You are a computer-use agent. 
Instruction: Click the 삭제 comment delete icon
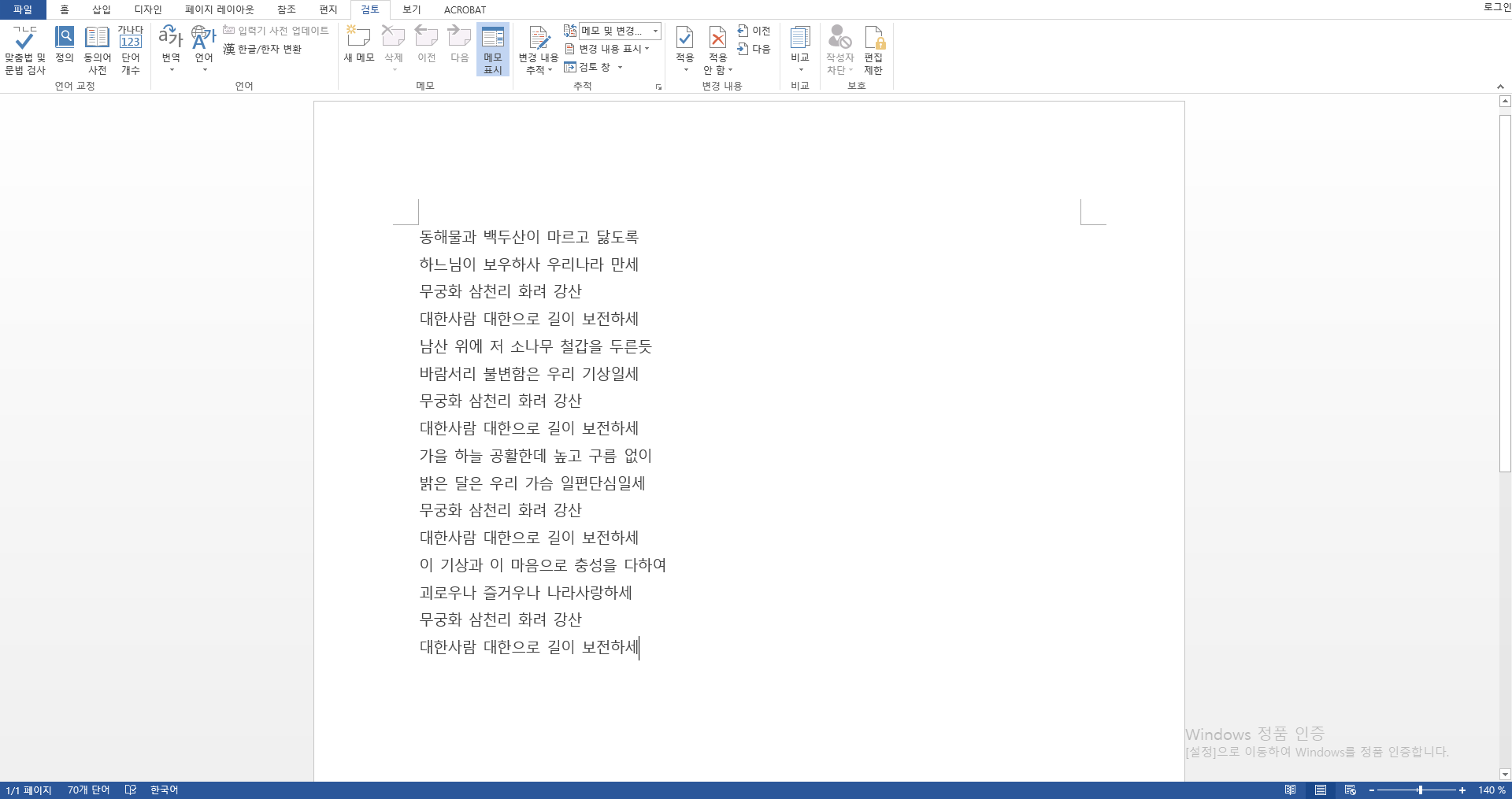[x=393, y=37]
